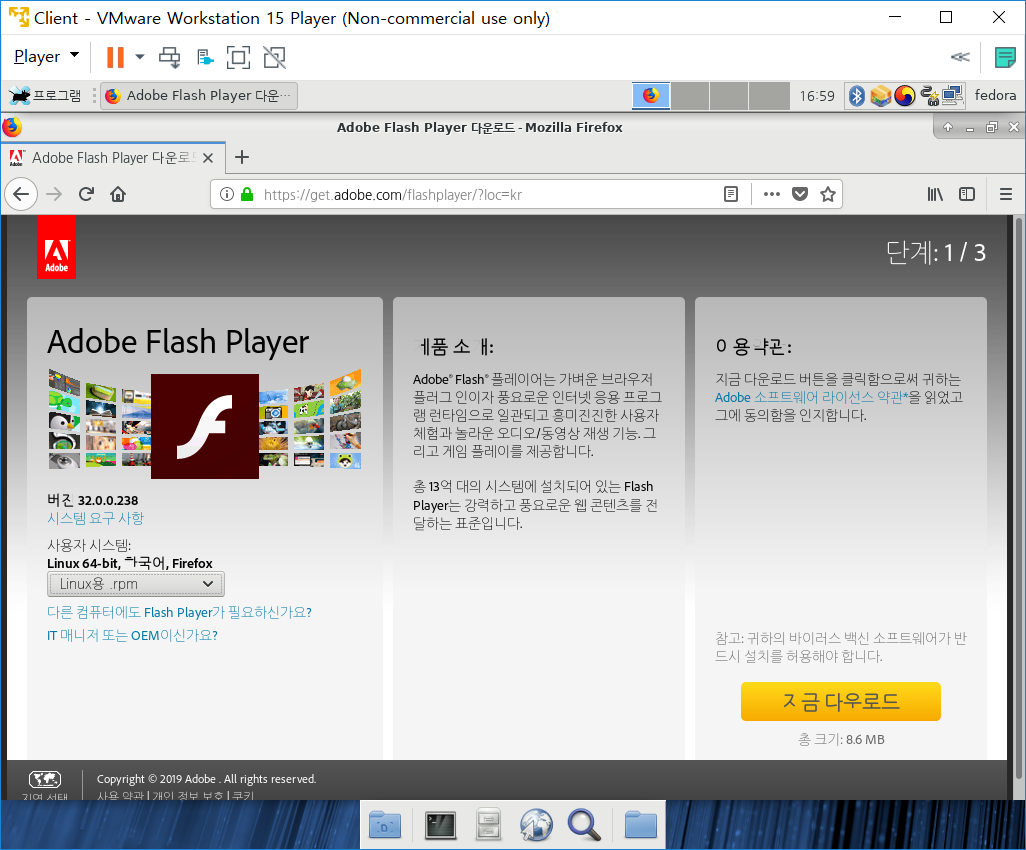Select the Adobe Flash Player browser tab
1026x850 pixels.
[x=113, y=158]
